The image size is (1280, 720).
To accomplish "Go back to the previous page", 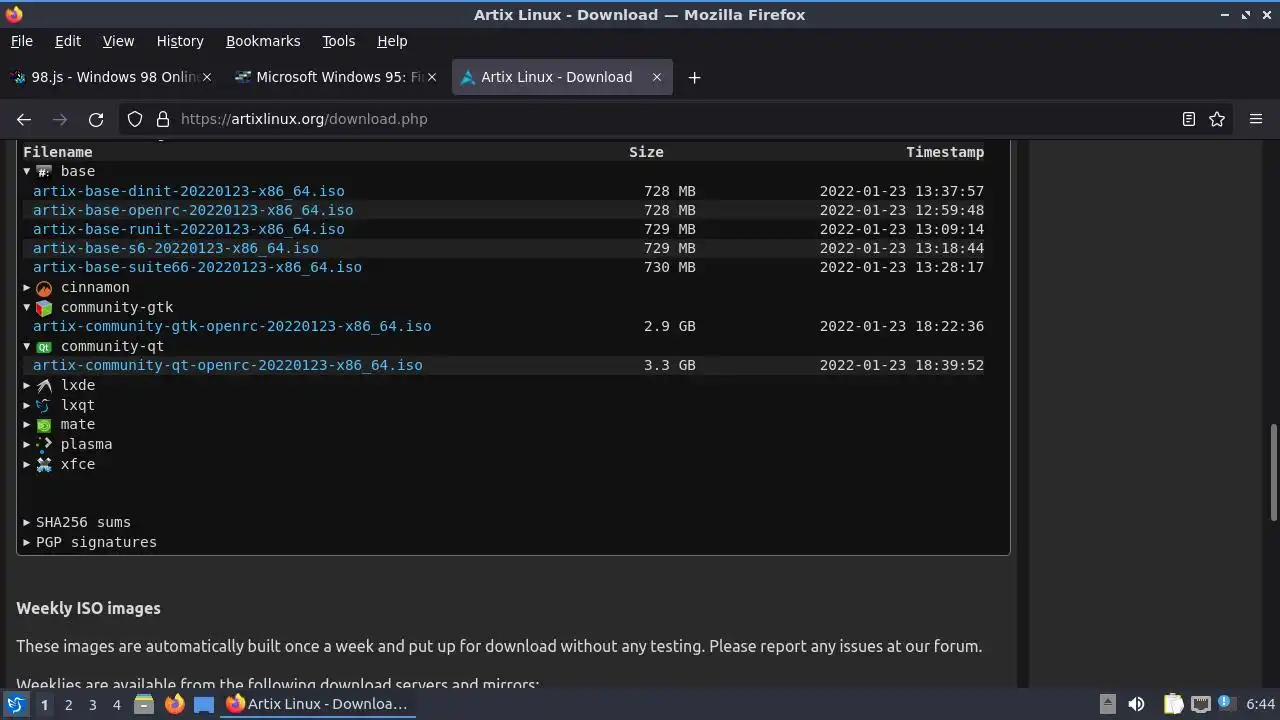I will (x=24, y=119).
